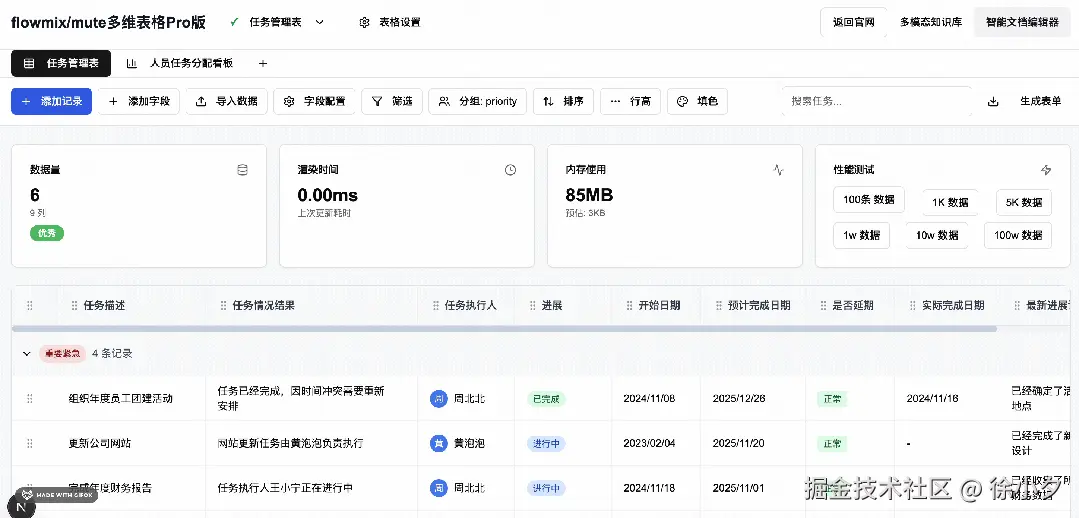Image resolution: width=1080 pixels, height=519 pixels.
Task: Click the 生成表单 button
Action: pyautogui.click(x=1040, y=101)
